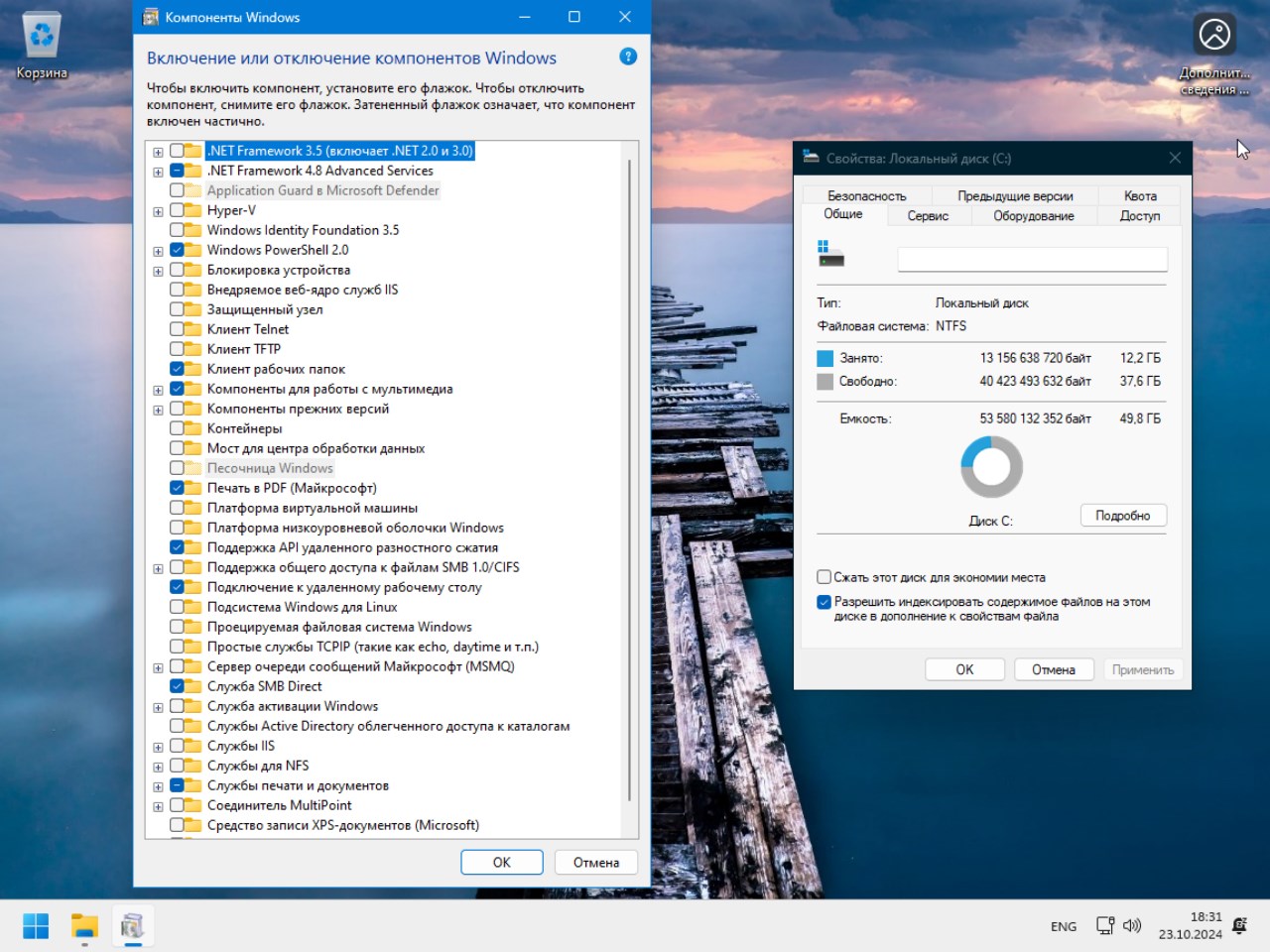1270x952 pixels.
Task: Click the blue help question mark icon
Action: click(628, 57)
